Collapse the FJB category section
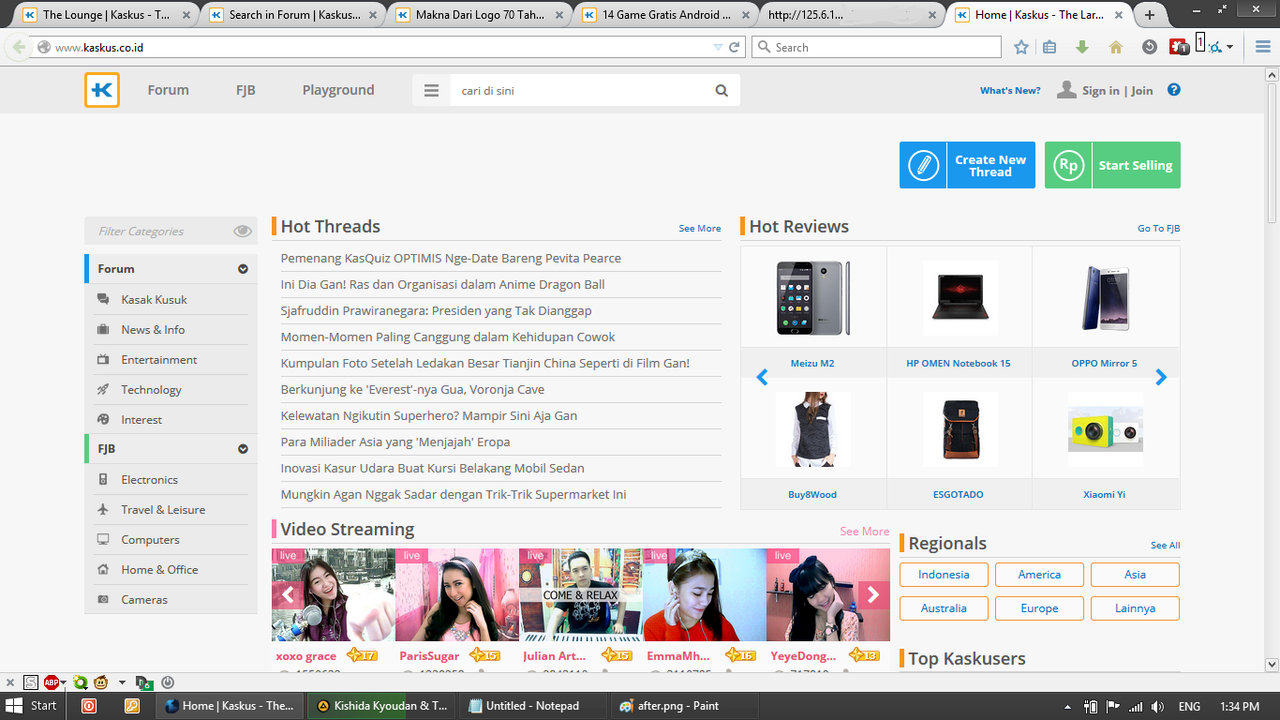 (242, 449)
